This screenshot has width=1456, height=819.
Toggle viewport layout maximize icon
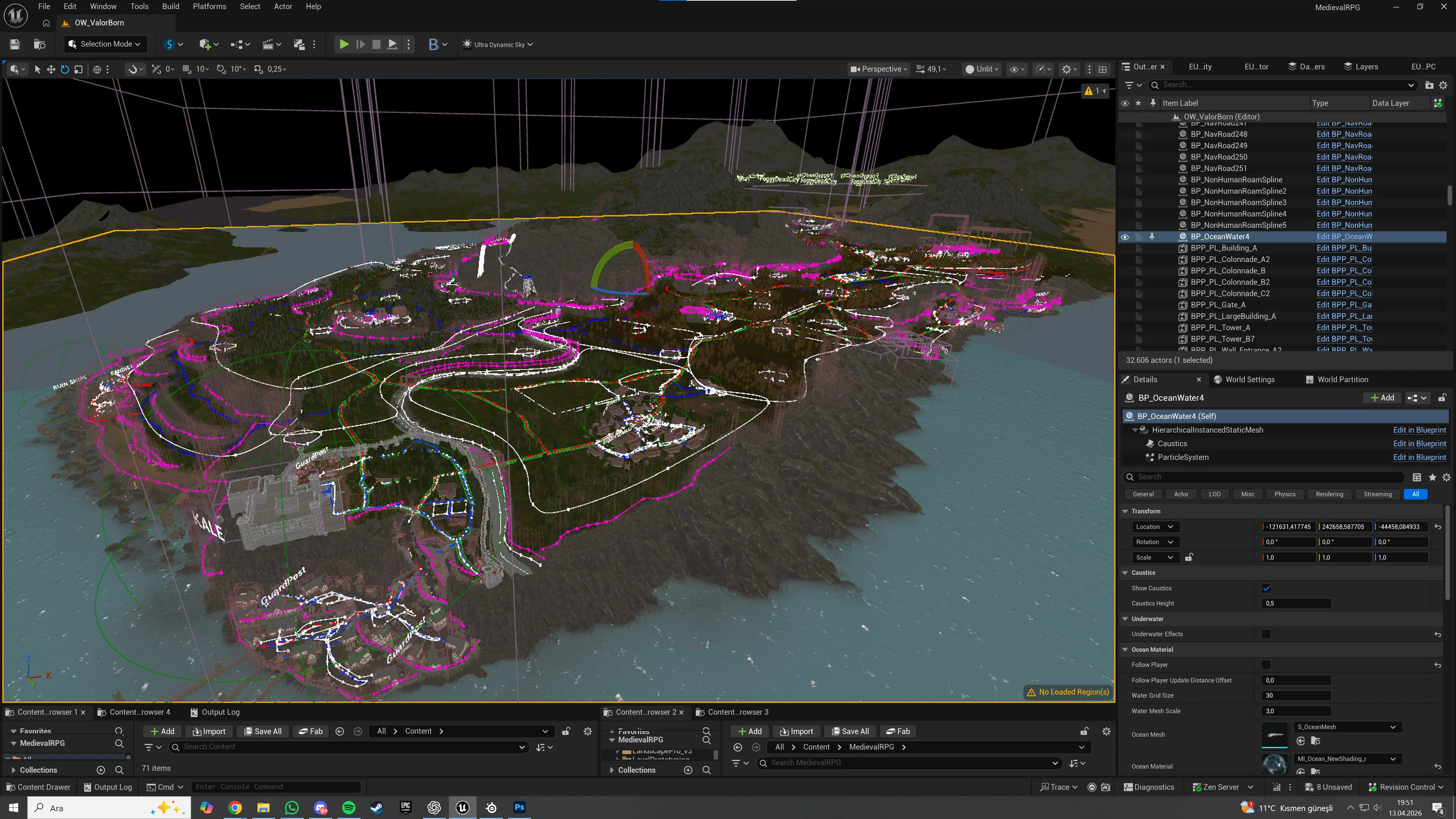tap(1102, 69)
